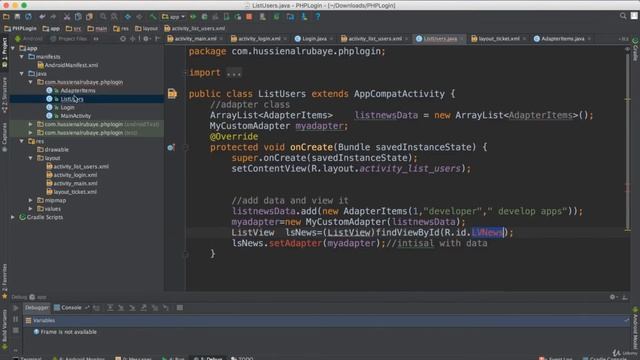Viewport: 640px width, 360px height.
Task: Open the app run configuration dropdown
Action: click(173, 17)
